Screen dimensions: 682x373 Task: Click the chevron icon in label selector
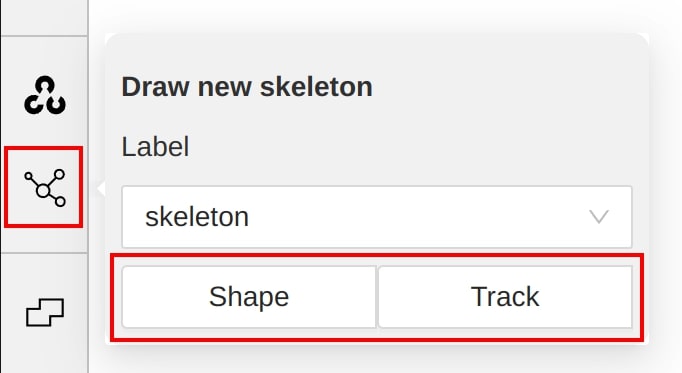coord(598,216)
